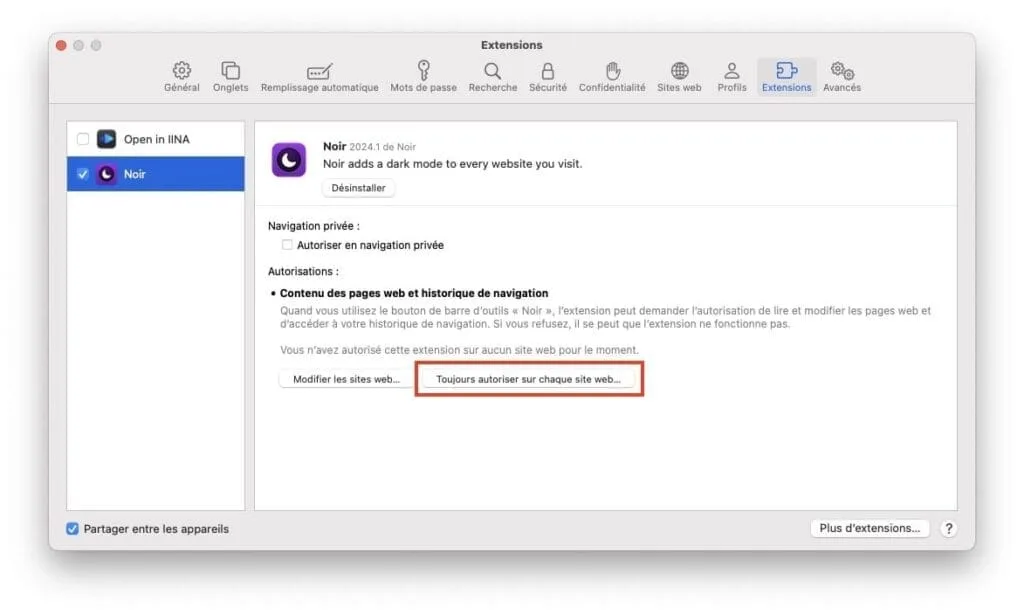Open Plus d'extensions

coord(869,529)
